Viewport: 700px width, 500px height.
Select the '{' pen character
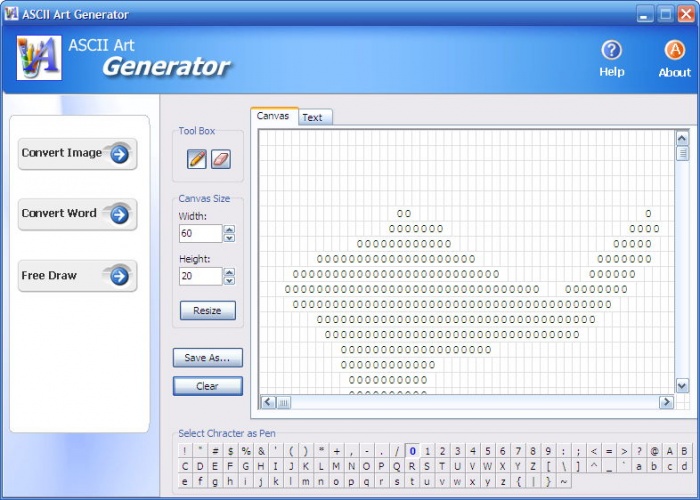pos(518,481)
